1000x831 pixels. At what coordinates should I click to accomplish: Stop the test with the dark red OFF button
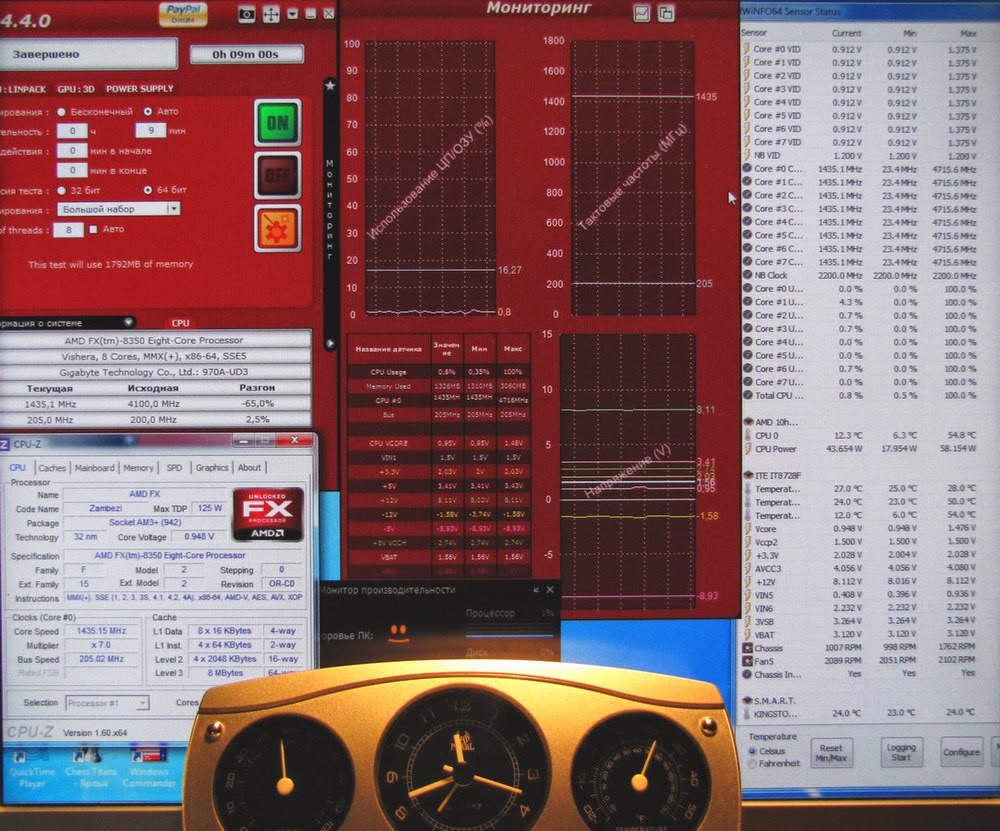point(277,175)
